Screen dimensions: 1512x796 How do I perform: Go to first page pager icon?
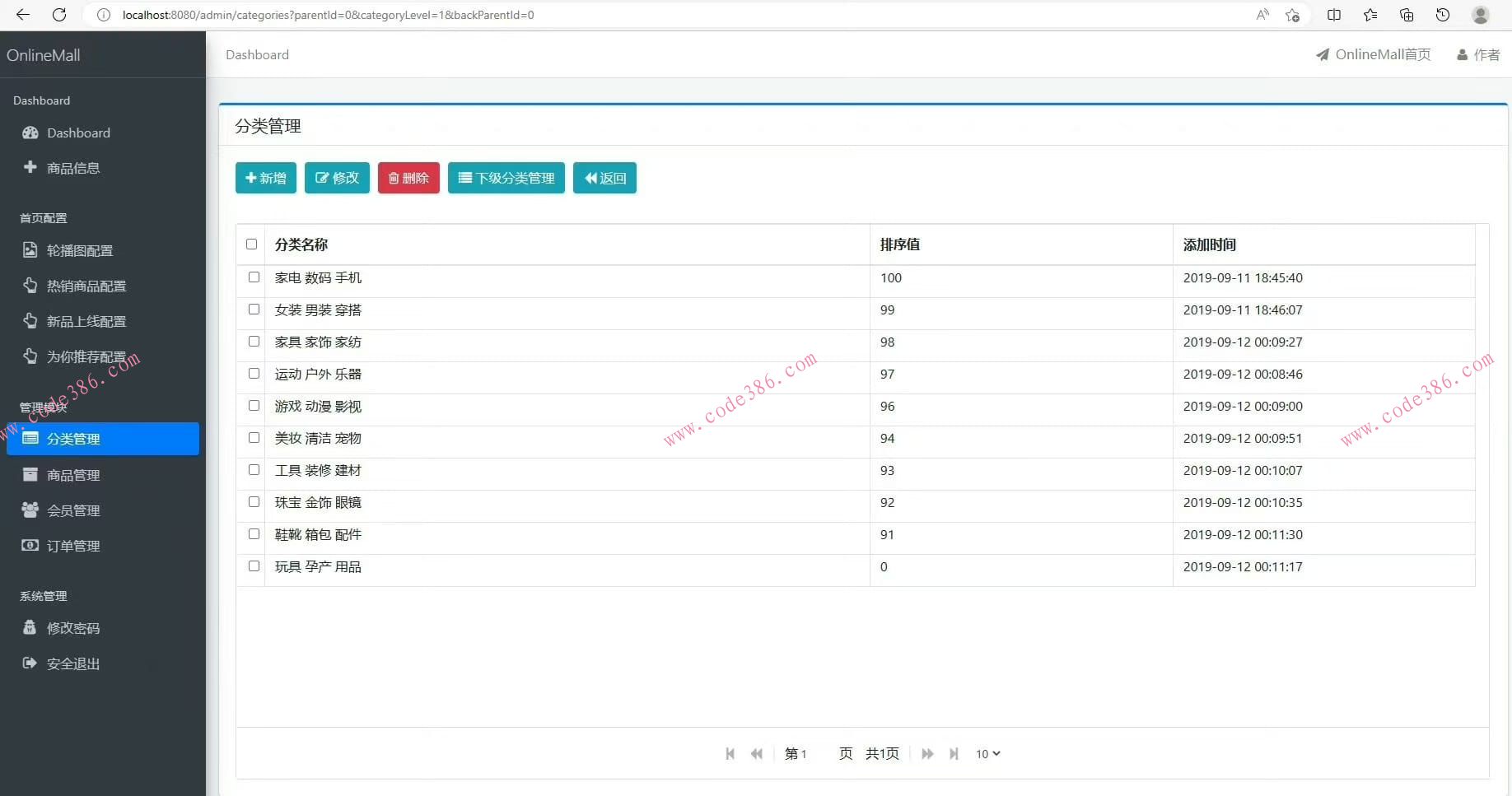[x=730, y=754]
